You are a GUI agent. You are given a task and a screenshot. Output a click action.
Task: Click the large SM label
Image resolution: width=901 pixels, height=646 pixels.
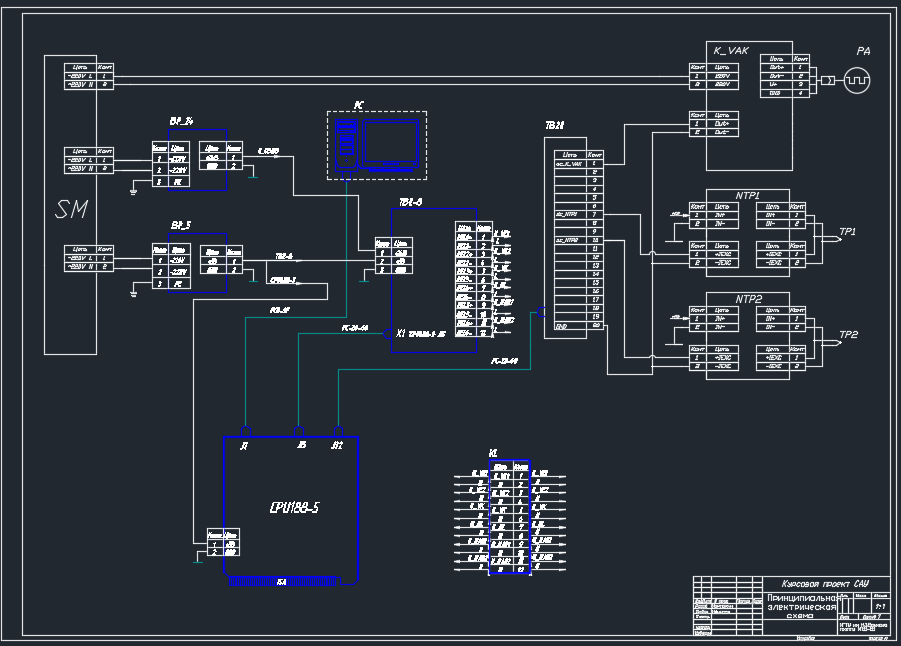tap(70, 211)
